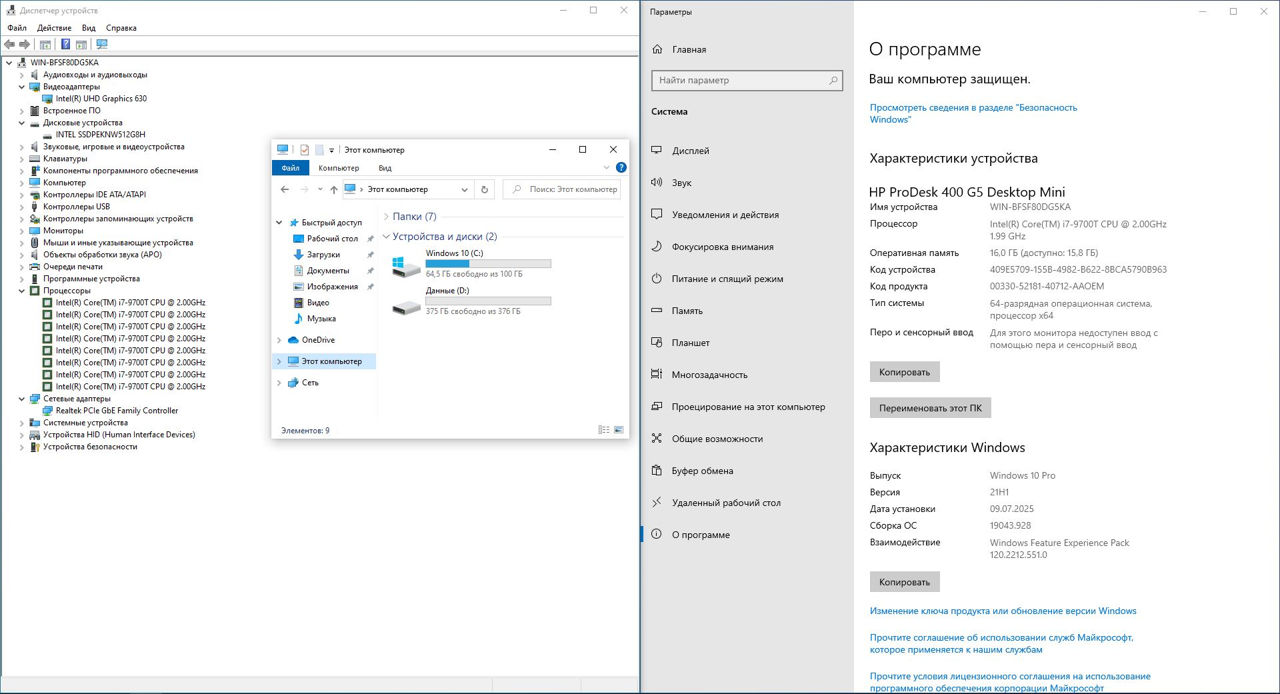
Task: Click the Переименовать этот ПК button
Action: click(x=929, y=408)
